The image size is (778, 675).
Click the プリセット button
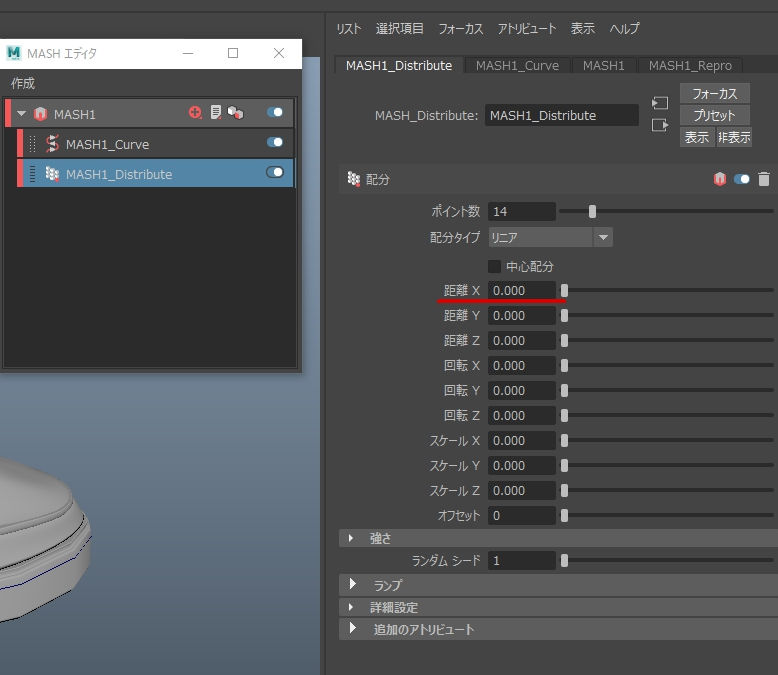click(x=714, y=115)
